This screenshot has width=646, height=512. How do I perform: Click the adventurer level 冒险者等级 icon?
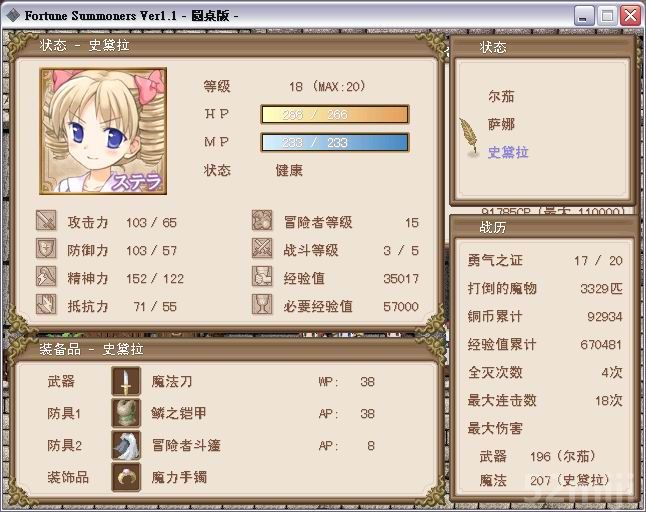(x=262, y=221)
